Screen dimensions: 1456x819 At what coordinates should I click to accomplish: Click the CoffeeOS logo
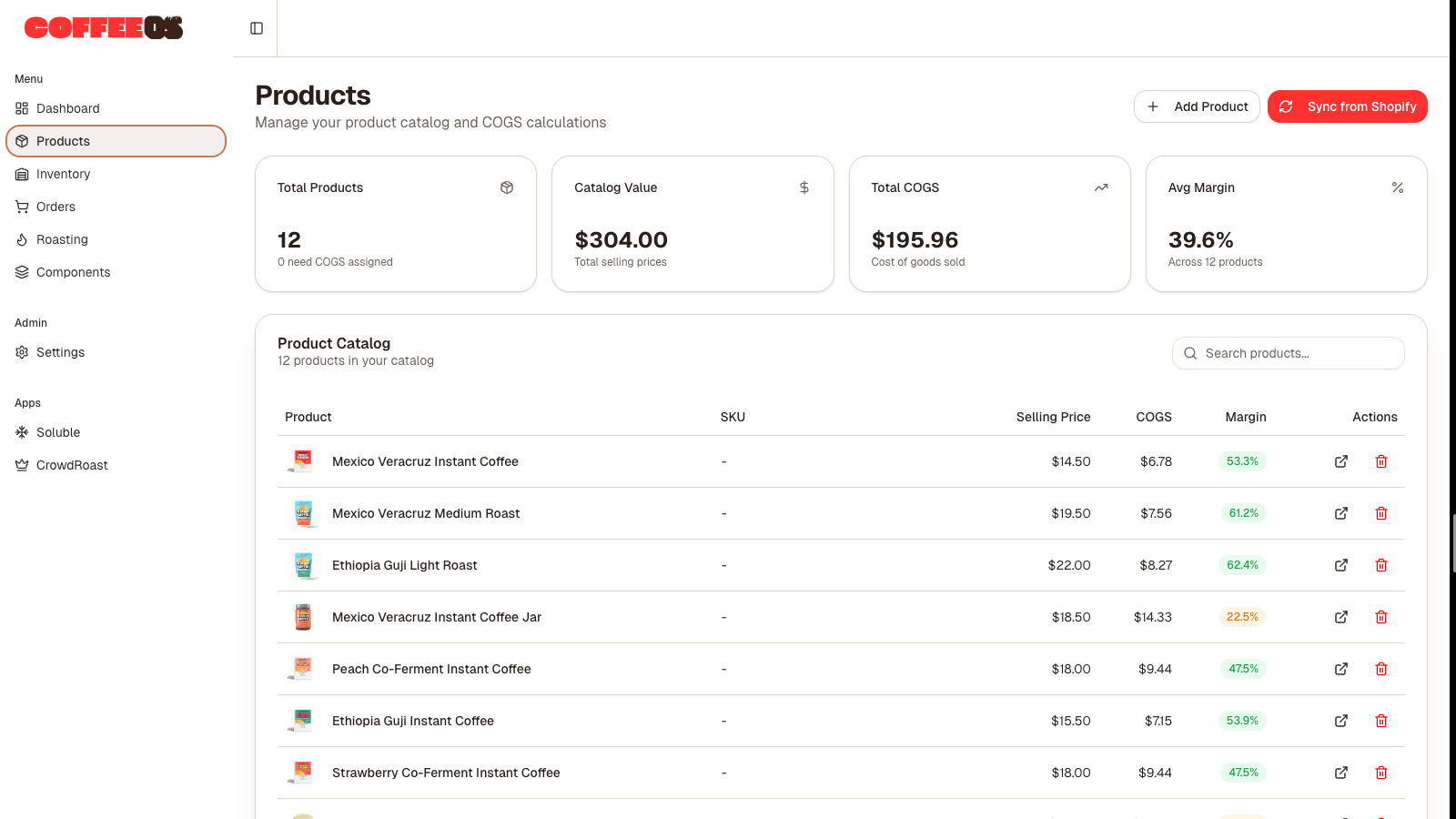click(104, 28)
